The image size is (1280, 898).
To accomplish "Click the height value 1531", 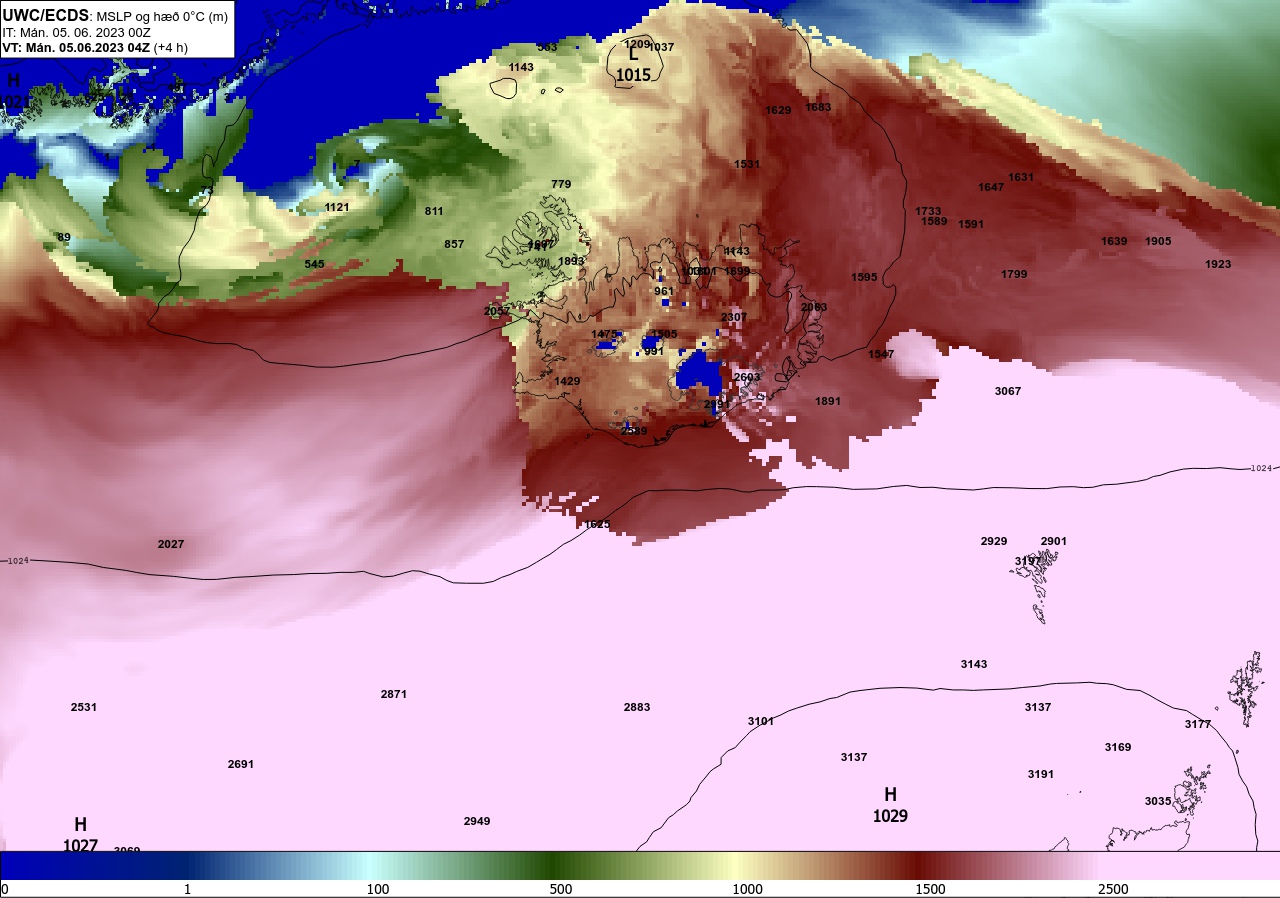I will (747, 164).
